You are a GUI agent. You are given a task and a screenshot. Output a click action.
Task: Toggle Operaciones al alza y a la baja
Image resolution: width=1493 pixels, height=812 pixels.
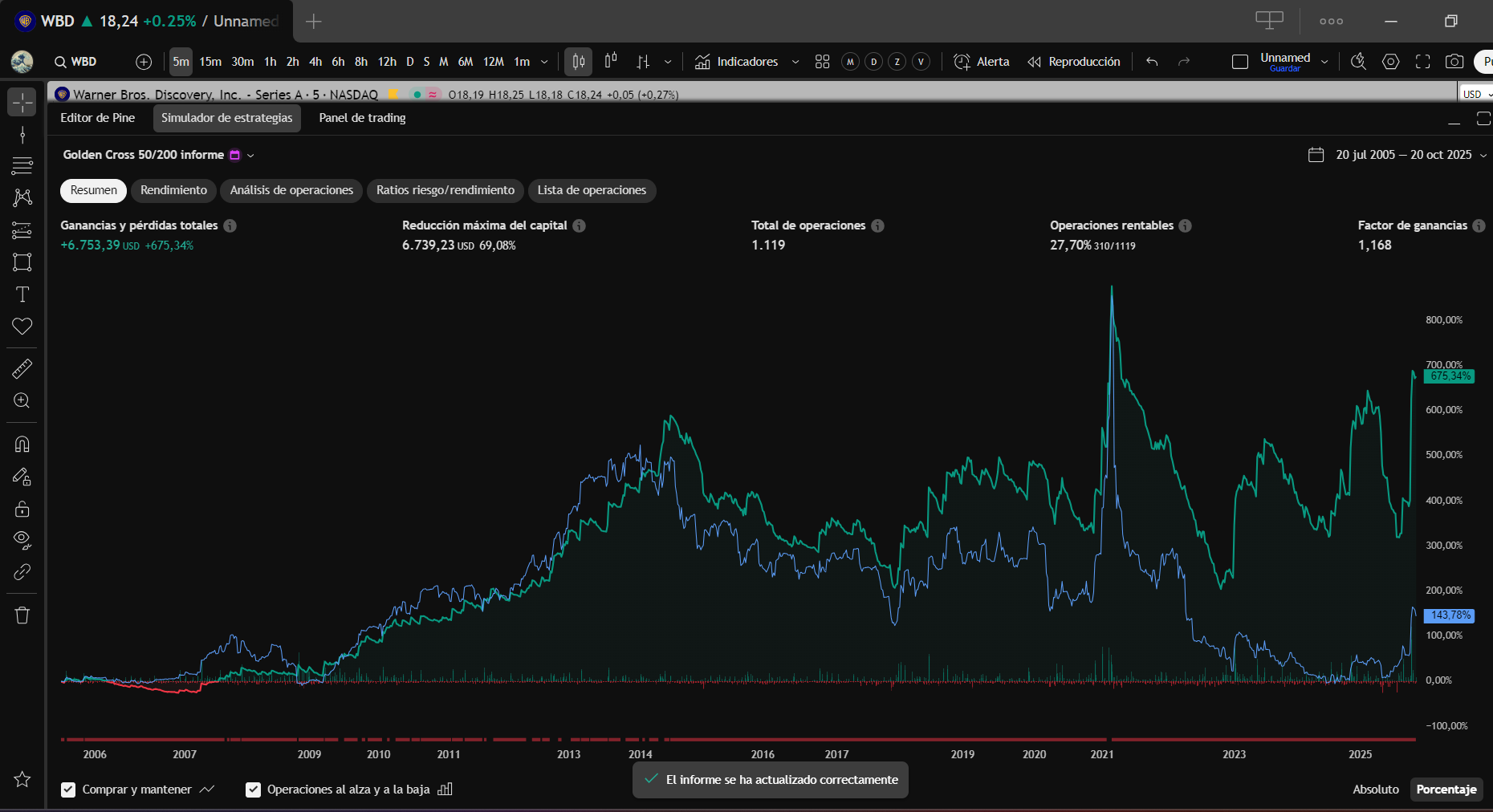(x=253, y=790)
